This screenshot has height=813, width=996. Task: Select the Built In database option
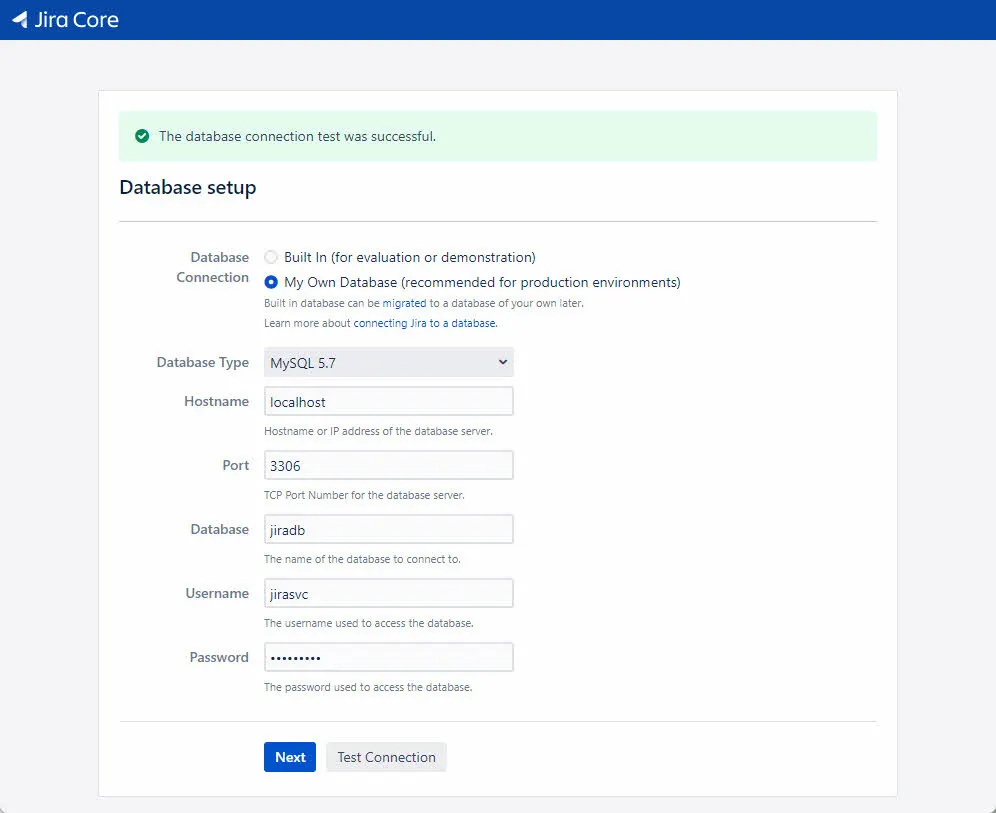point(270,257)
